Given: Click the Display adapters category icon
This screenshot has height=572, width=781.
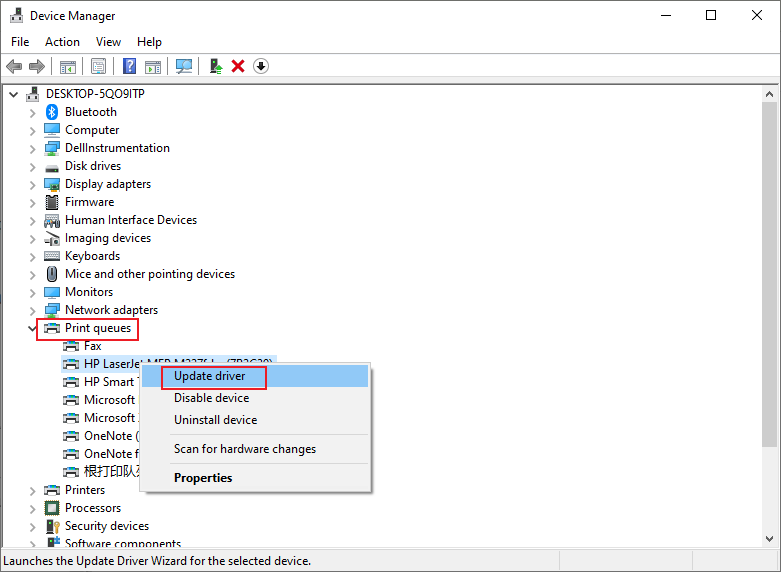Looking at the screenshot, I should click(x=52, y=184).
